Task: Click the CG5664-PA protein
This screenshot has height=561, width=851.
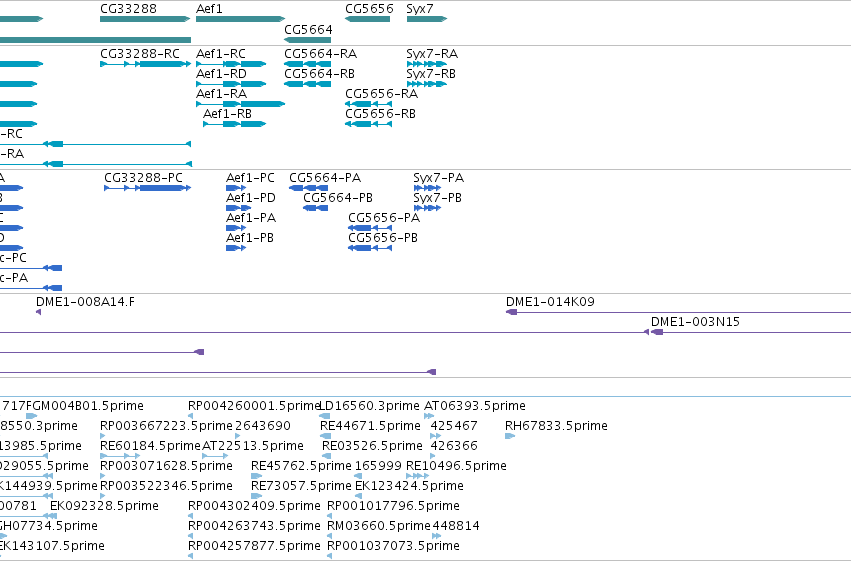Action: pyautogui.click(x=308, y=188)
